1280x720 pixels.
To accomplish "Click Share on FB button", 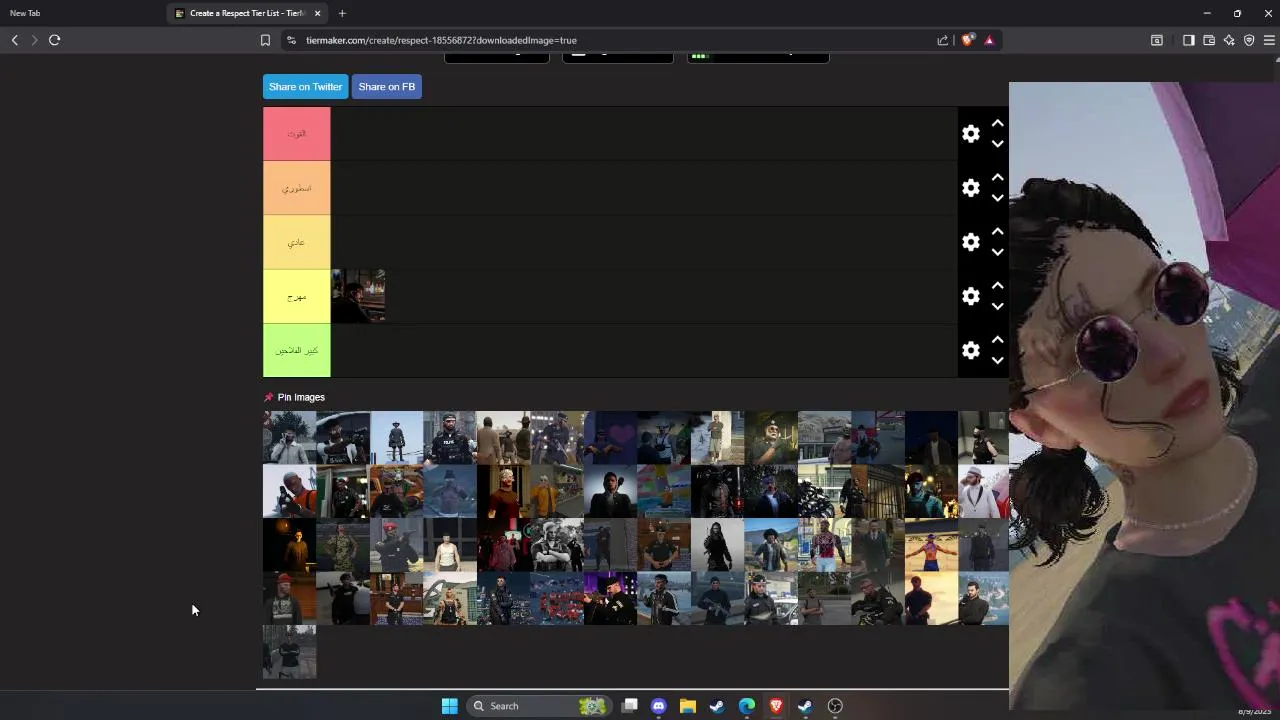I will point(387,87).
